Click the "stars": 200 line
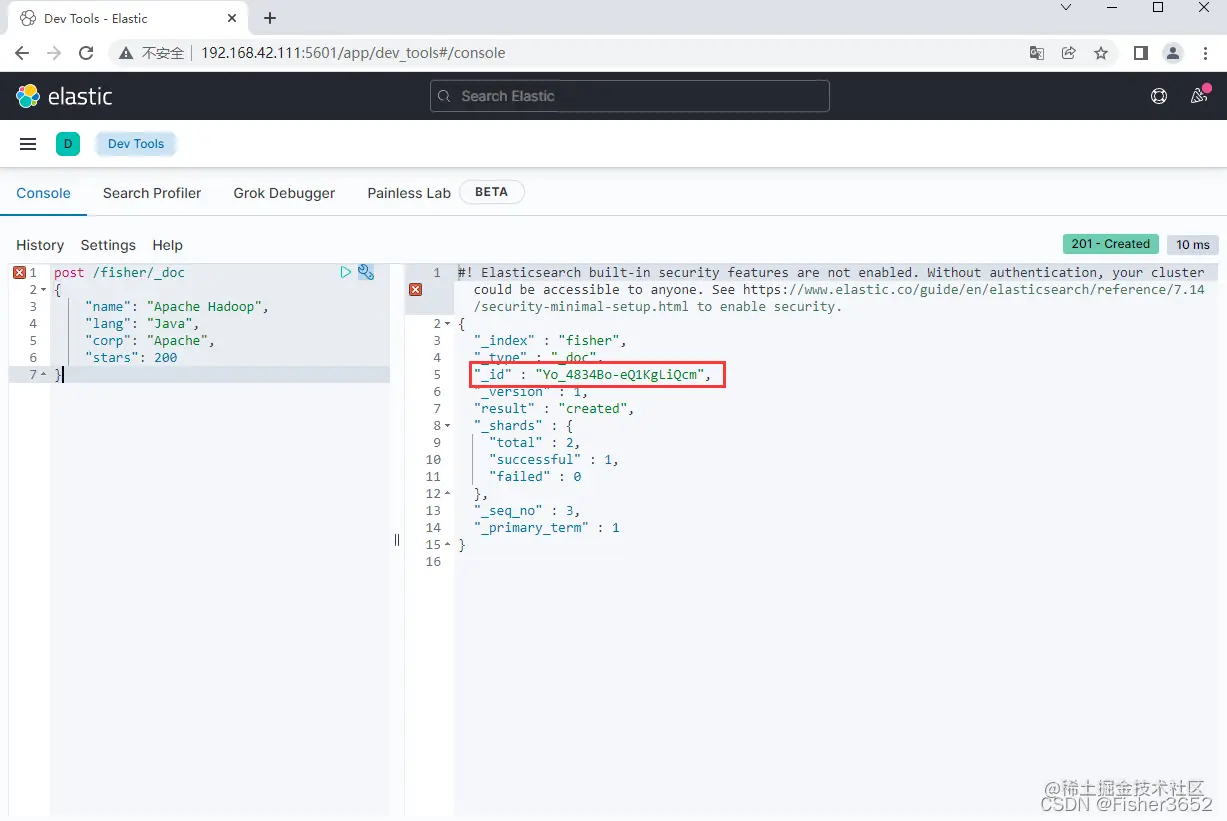Screen dimensions: 1227x821 point(131,358)
